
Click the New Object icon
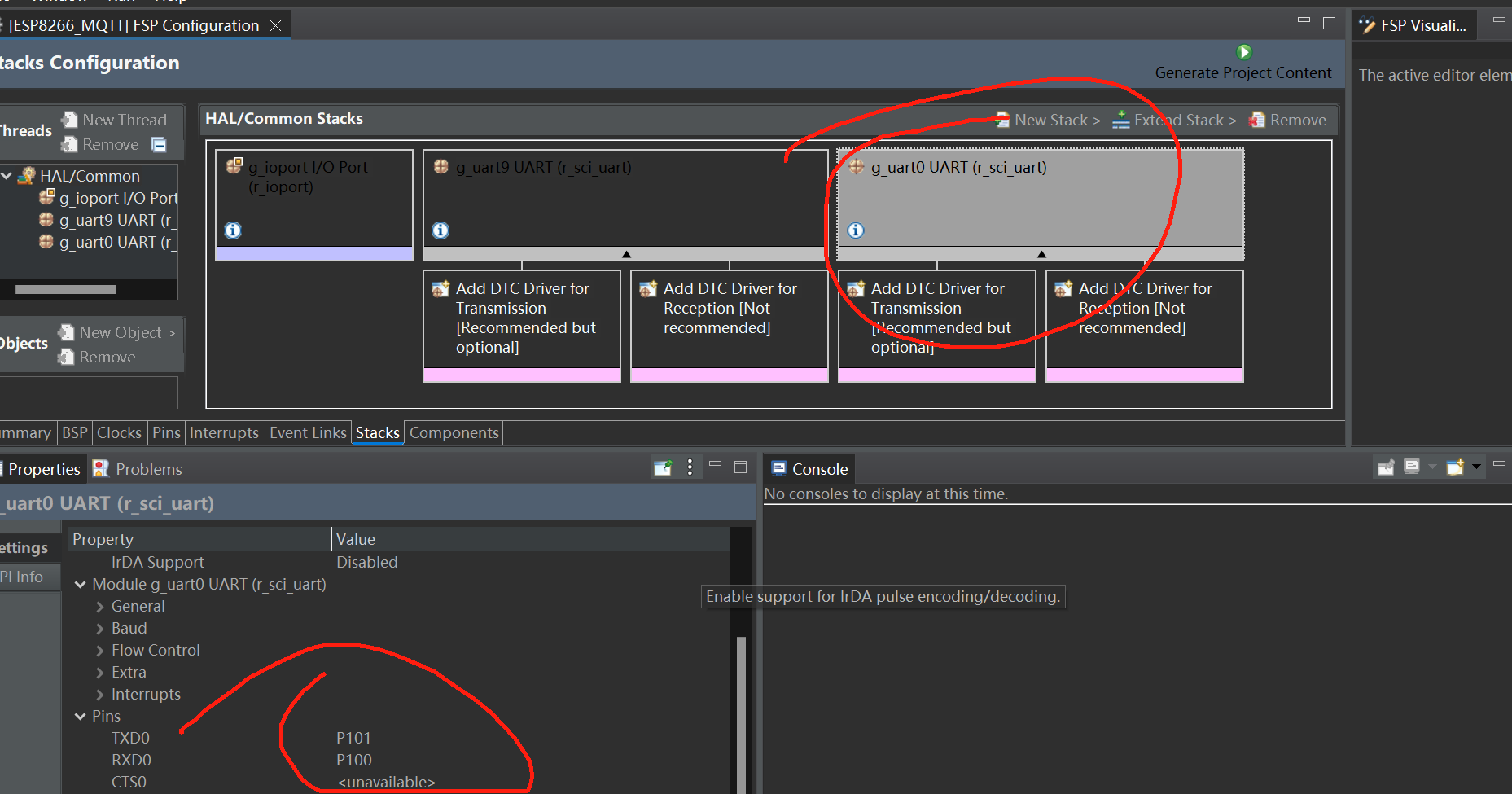[67, 332]
